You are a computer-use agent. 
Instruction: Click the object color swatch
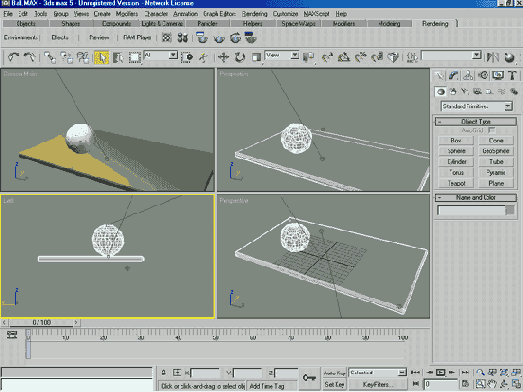509,210
